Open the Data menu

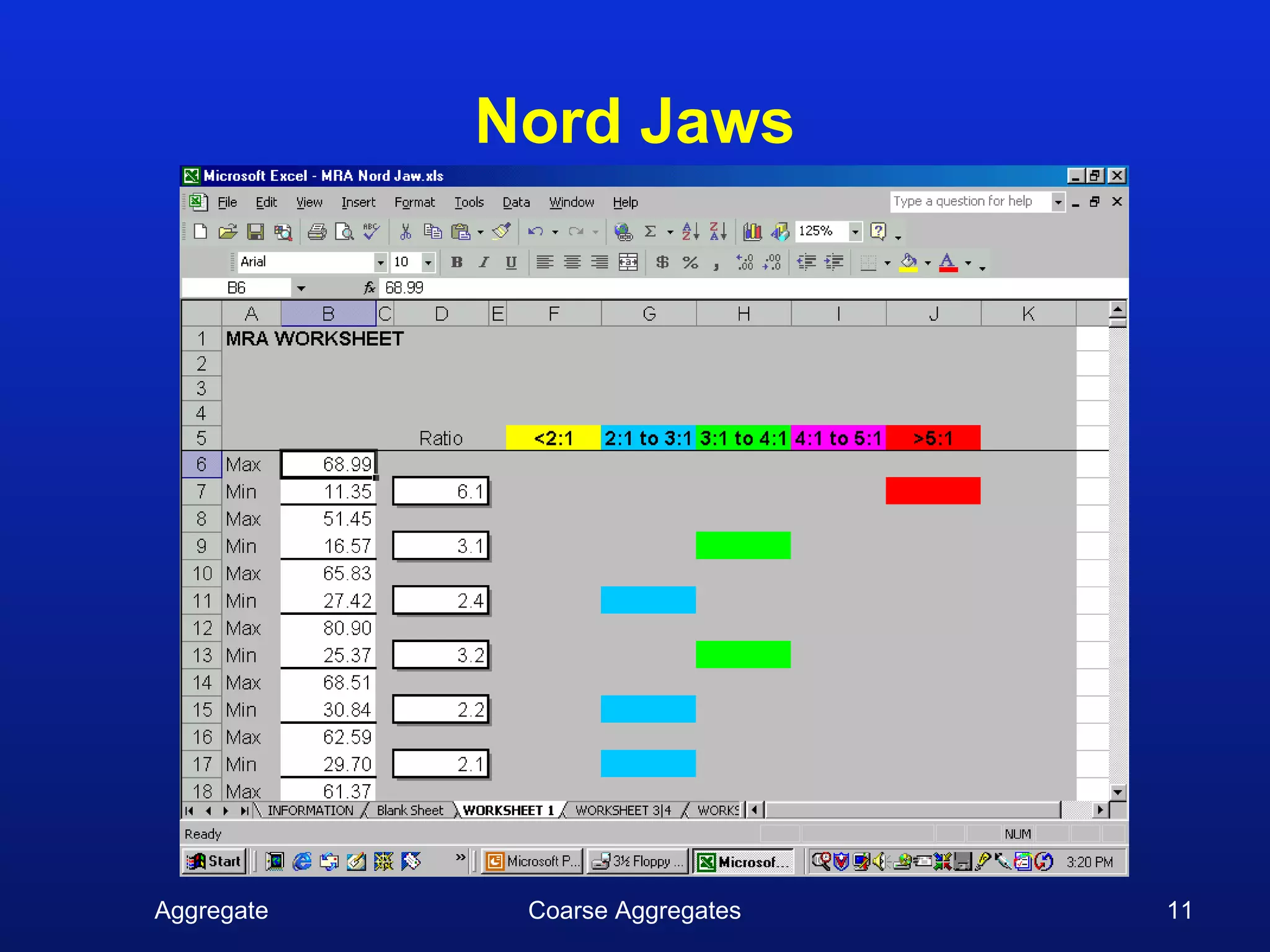516,202
